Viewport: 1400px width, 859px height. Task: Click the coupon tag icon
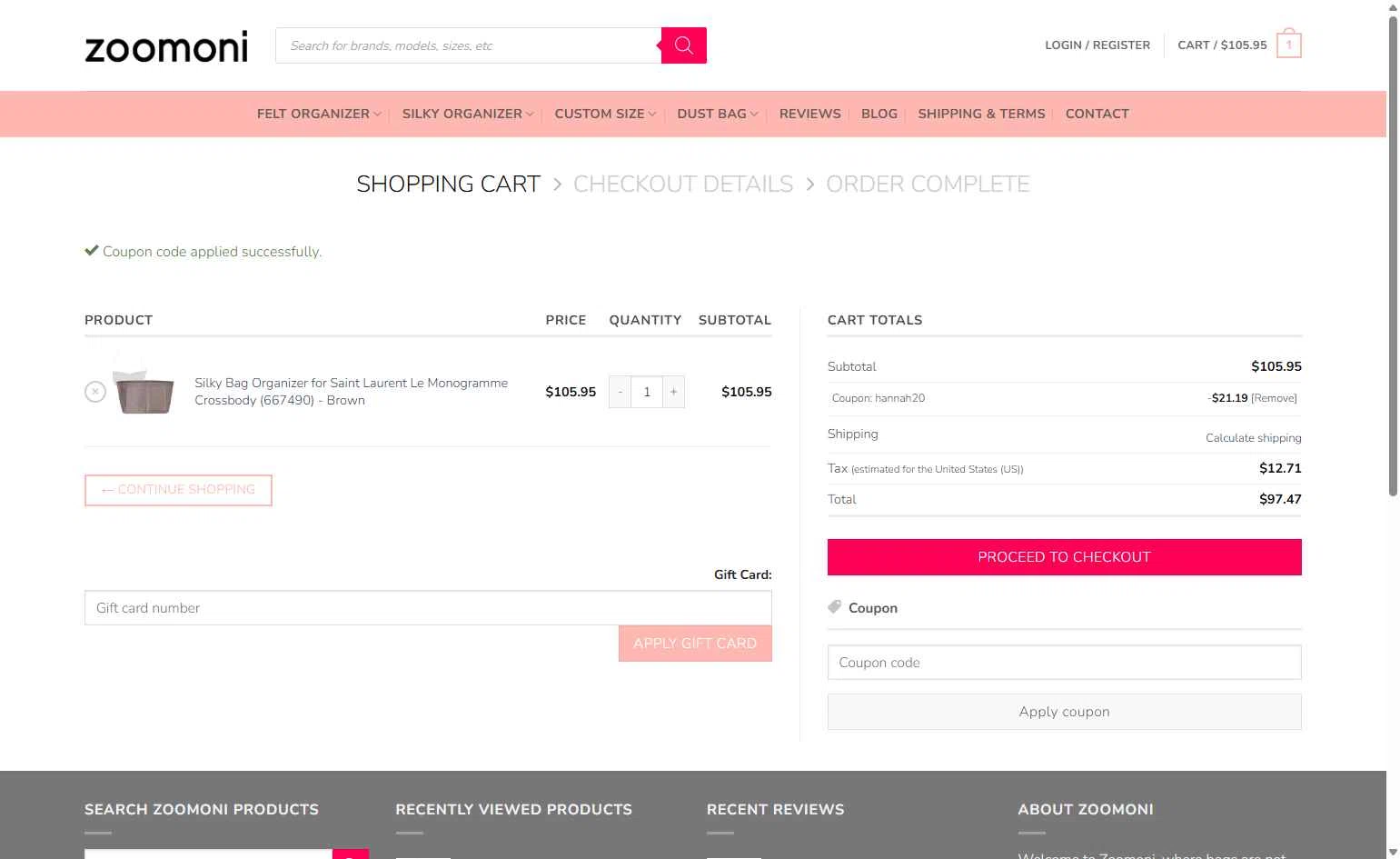[x=835, y=607]
